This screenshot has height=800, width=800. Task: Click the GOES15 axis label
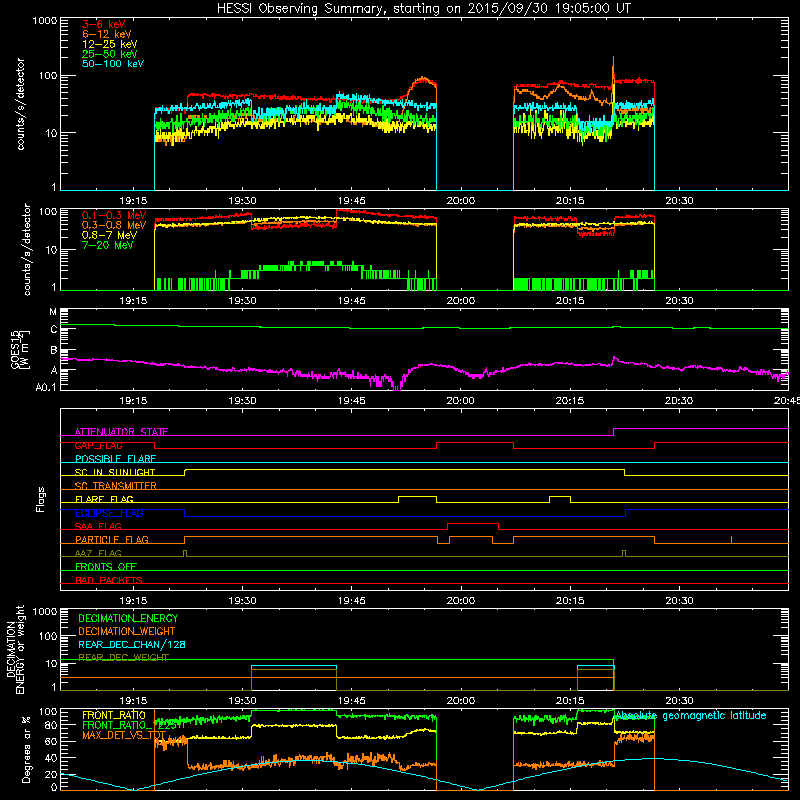20,349
